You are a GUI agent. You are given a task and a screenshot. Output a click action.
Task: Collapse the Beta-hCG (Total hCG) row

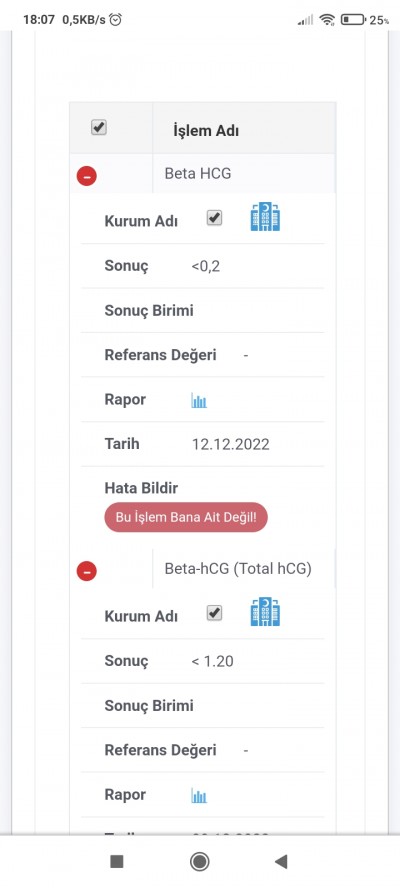pos(87,571)
